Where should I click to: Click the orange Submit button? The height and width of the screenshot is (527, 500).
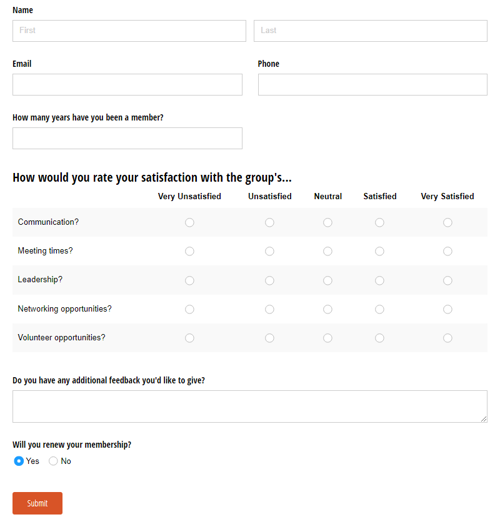(37, 503)
